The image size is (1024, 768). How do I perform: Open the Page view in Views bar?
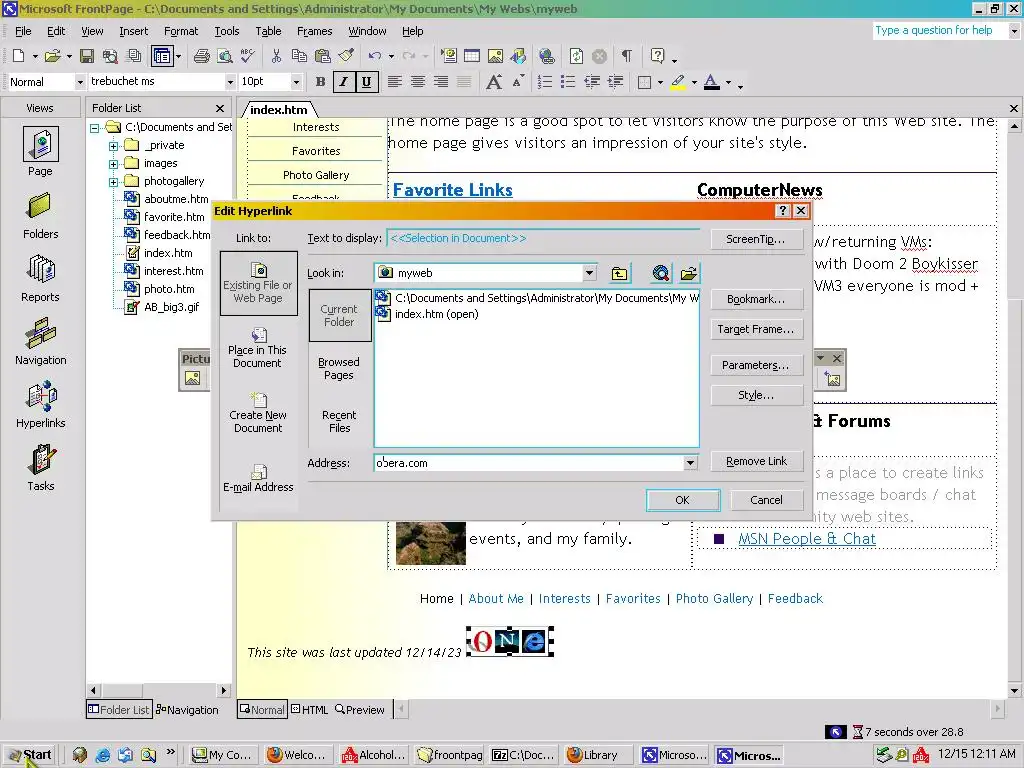click(x=40, y=152)
